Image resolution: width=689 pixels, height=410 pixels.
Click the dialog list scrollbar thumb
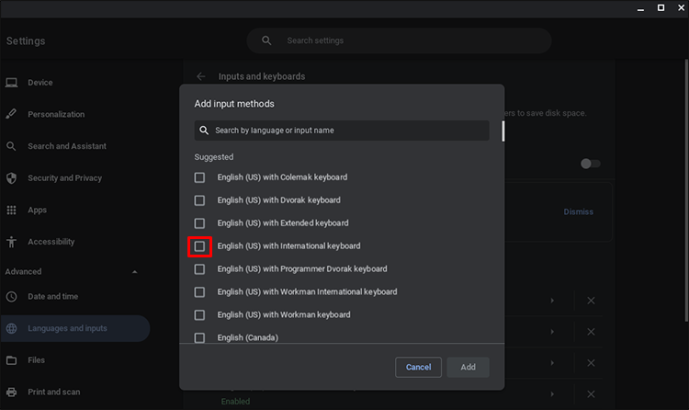[503, 131]
